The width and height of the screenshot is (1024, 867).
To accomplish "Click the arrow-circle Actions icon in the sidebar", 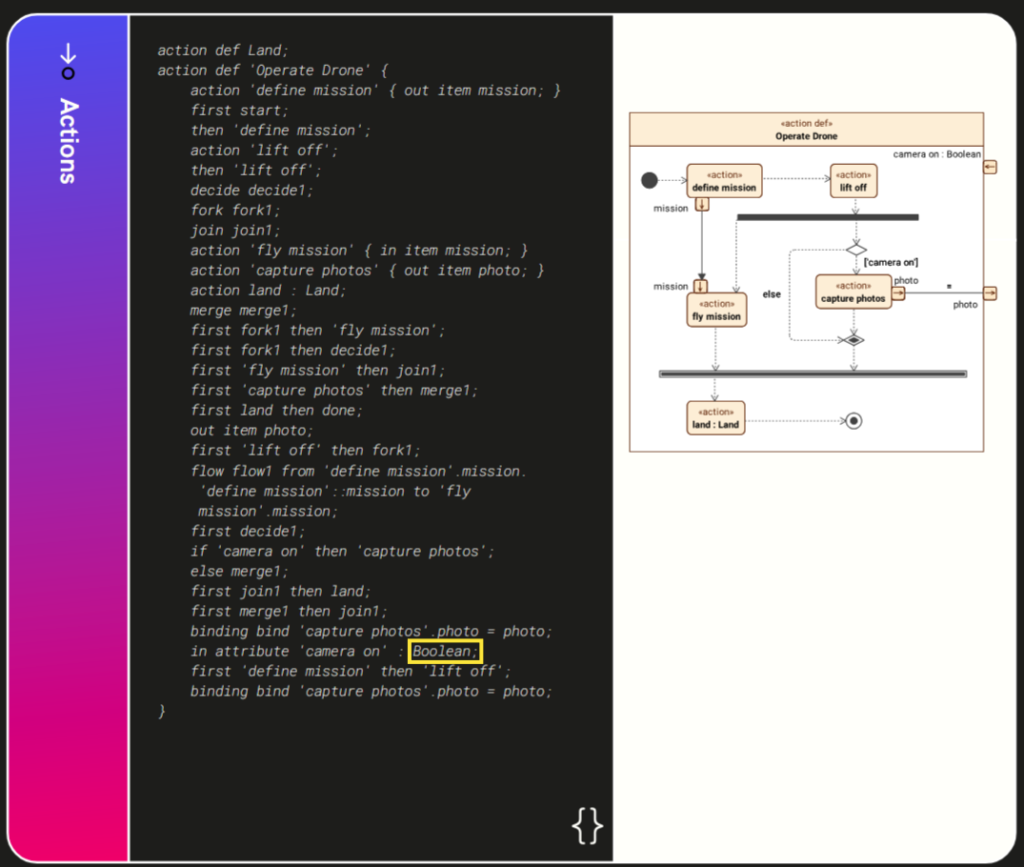I will tap(67, 61).
